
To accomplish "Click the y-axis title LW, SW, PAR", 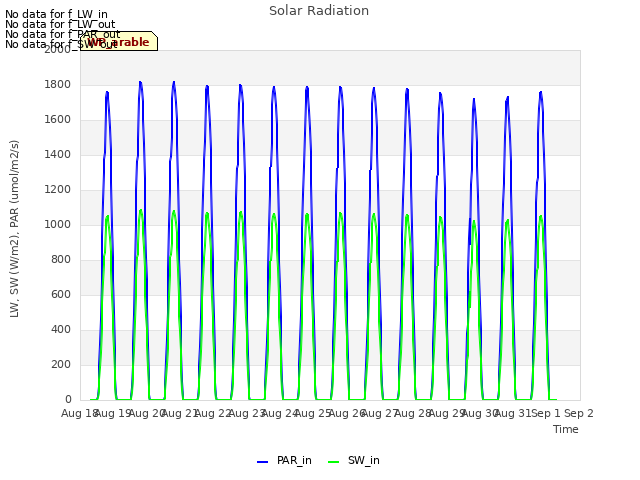I will 15,229.
